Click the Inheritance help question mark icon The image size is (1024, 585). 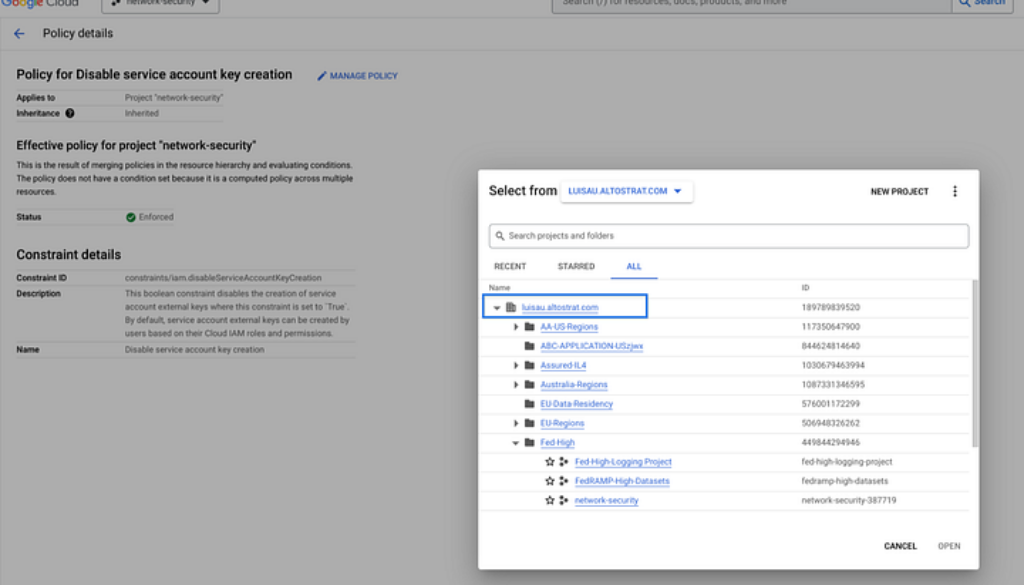[x=70, y=113]
